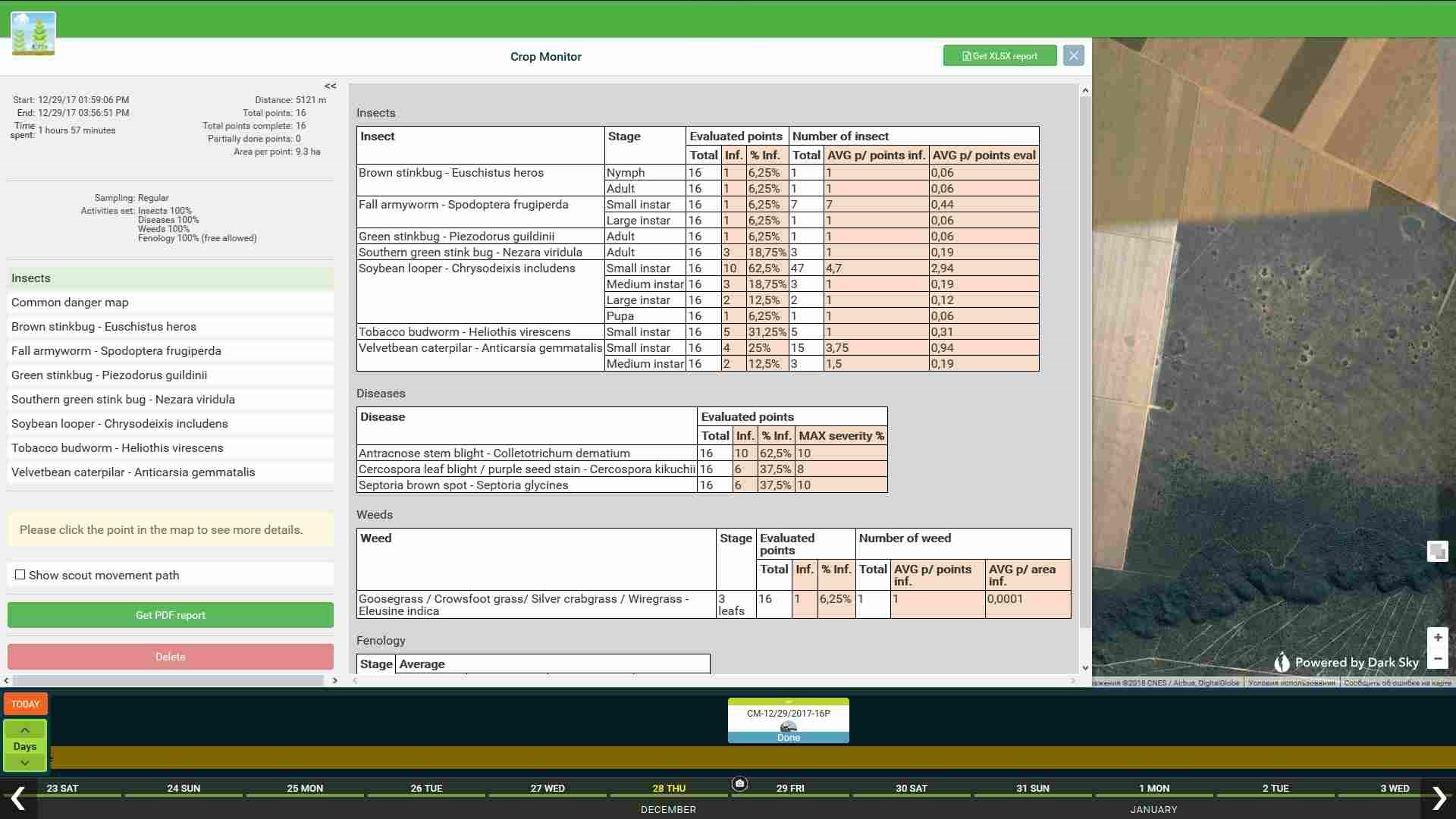Decrease timeline scale with Days down arrow

(25, 763)
